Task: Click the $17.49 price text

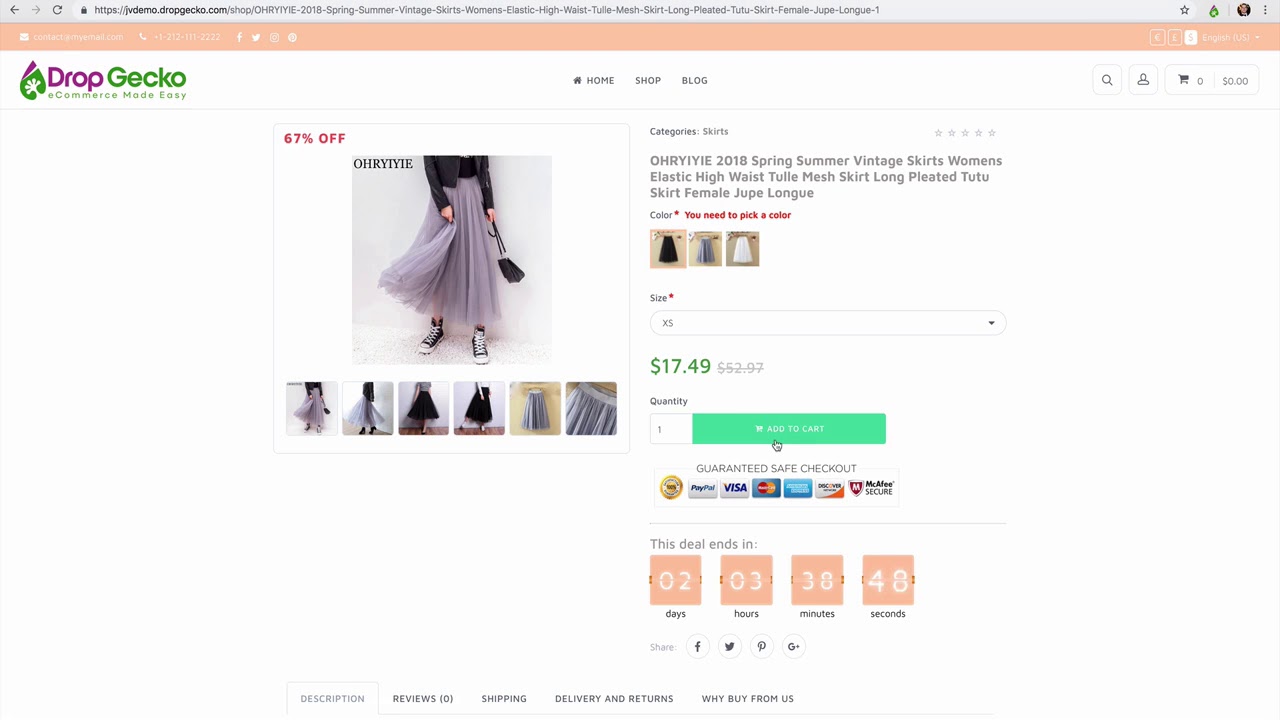Action: pyautogui.click(x=680, y=366)
